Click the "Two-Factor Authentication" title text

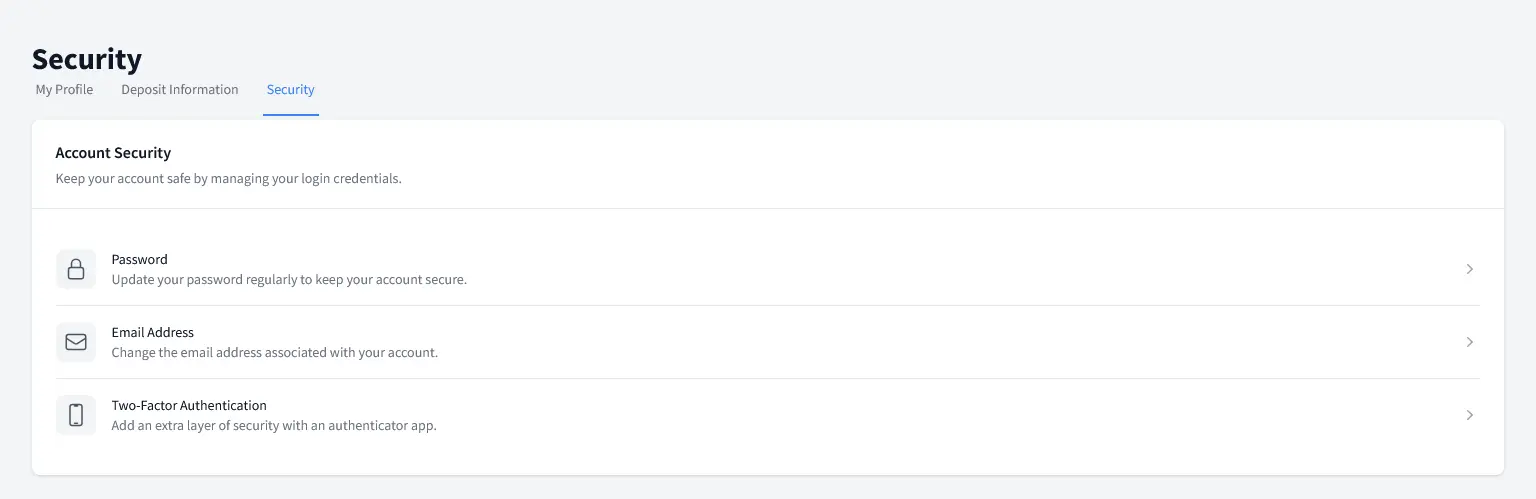point(189,405)
